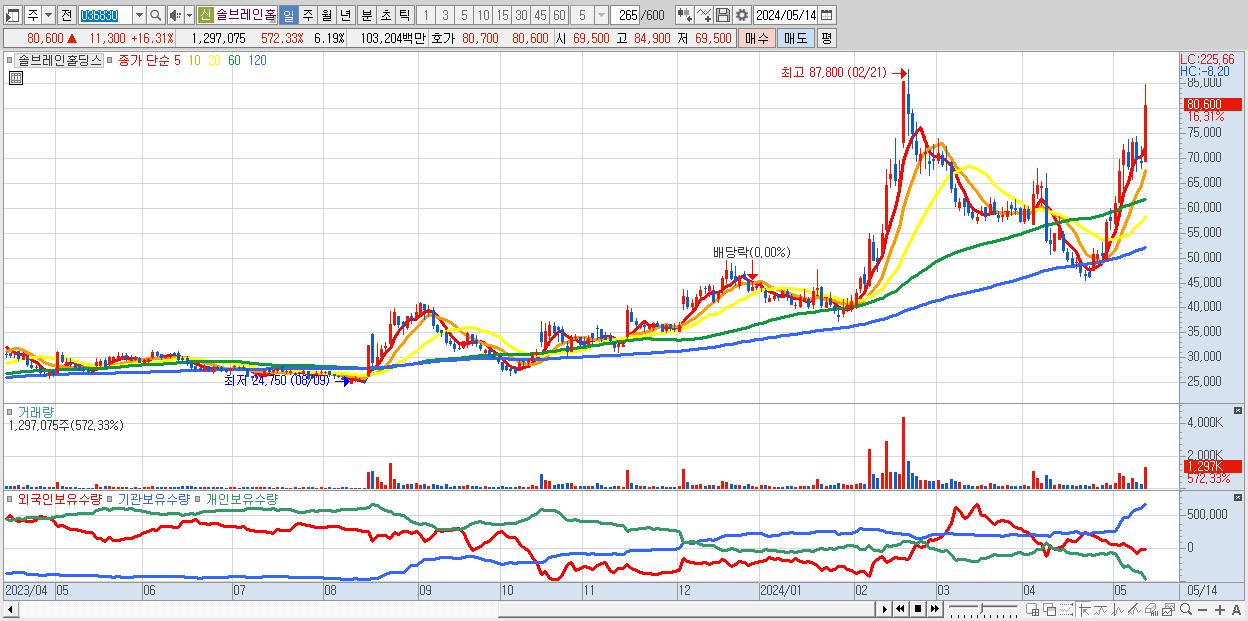The height and width of the screenshot is (621, 1248).
Task: Click the 솔브레인홀딩스 chart legend label
Action: click(x=59, y=60)
